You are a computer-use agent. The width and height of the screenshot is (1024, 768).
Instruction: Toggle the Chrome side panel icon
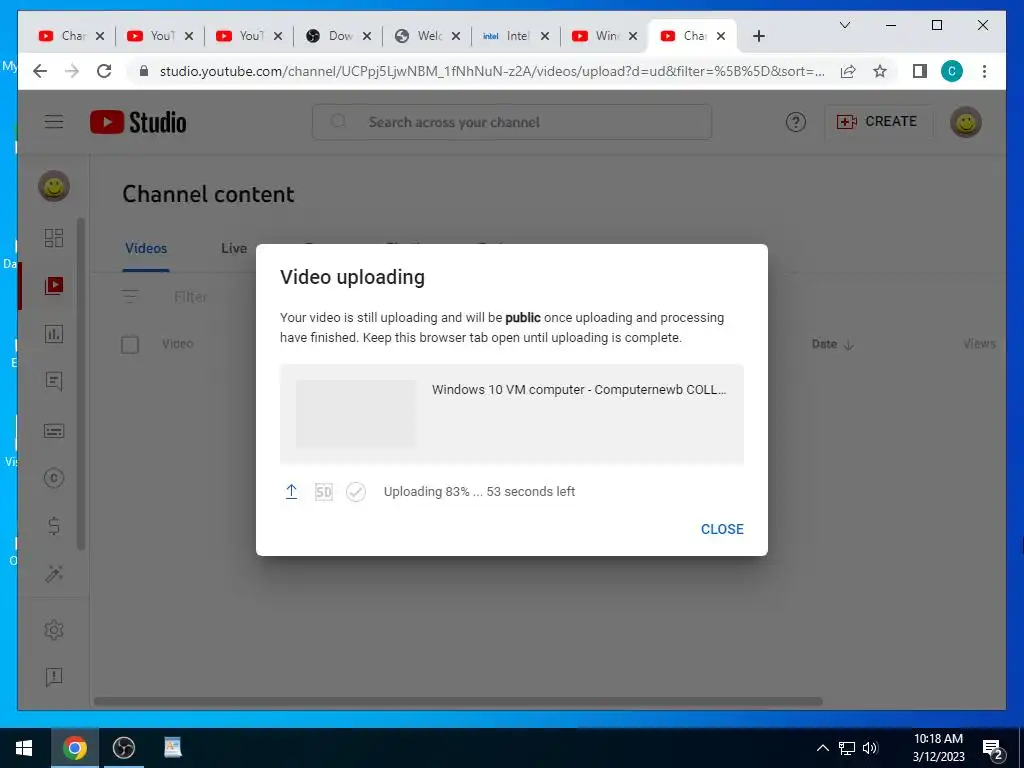(x=920, y=71)
